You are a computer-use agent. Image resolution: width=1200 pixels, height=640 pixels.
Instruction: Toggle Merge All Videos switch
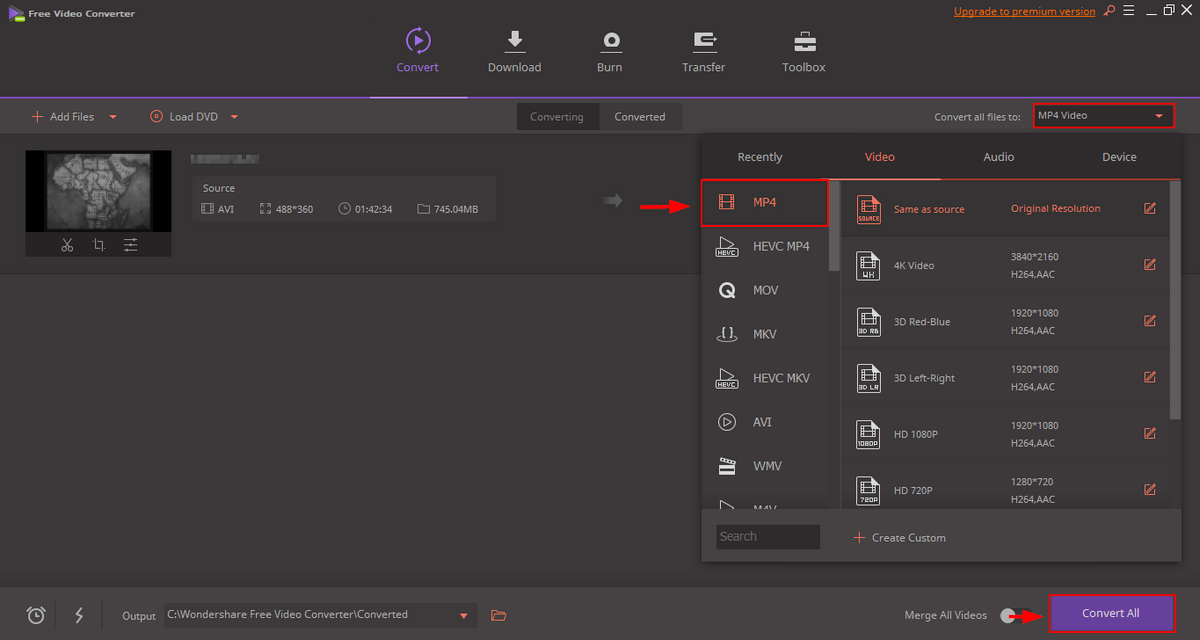[x=1009, y=615]
